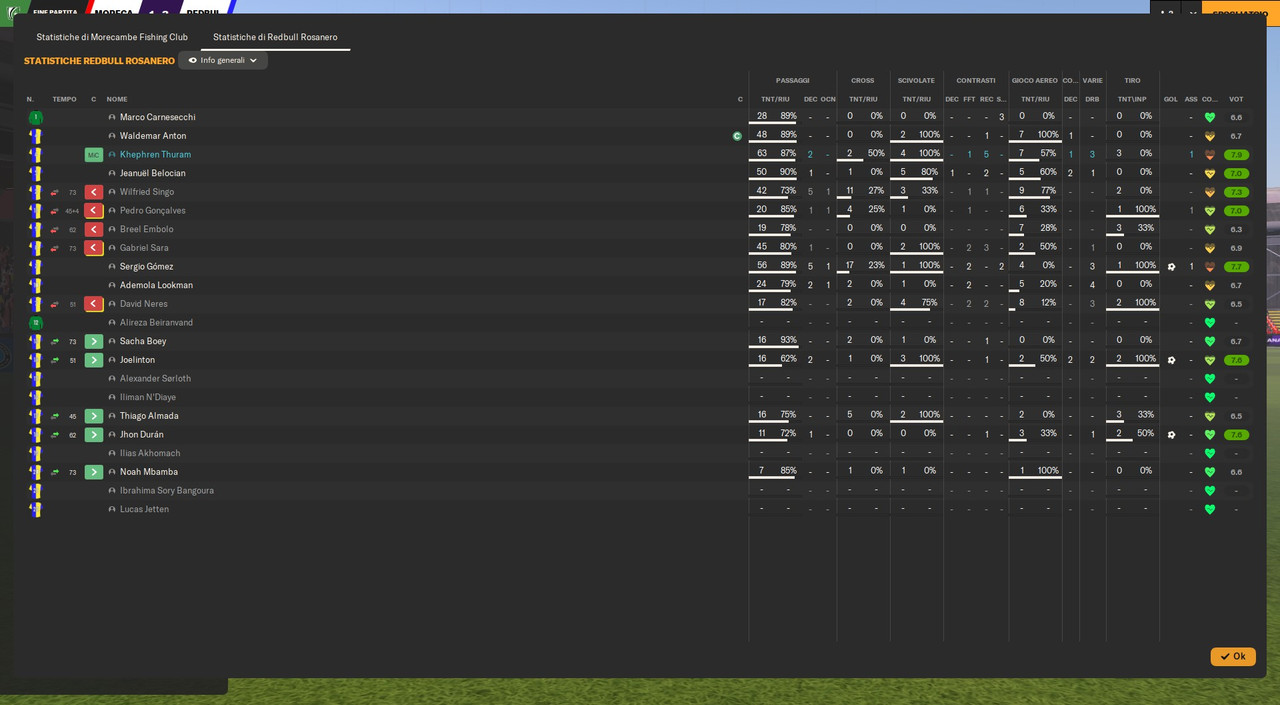This screenshot has height=705, width=1280.
Task: Click the captain badge on Waldemar Anton's row
Action: 737,136
